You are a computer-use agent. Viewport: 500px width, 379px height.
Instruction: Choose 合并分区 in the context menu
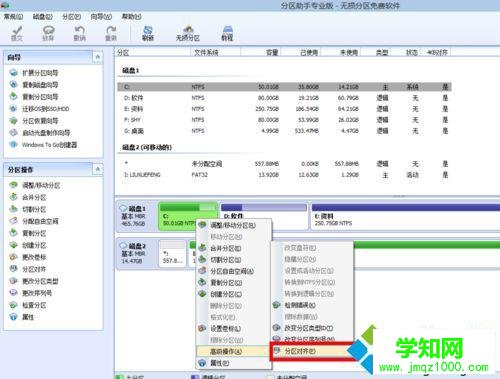234,248
